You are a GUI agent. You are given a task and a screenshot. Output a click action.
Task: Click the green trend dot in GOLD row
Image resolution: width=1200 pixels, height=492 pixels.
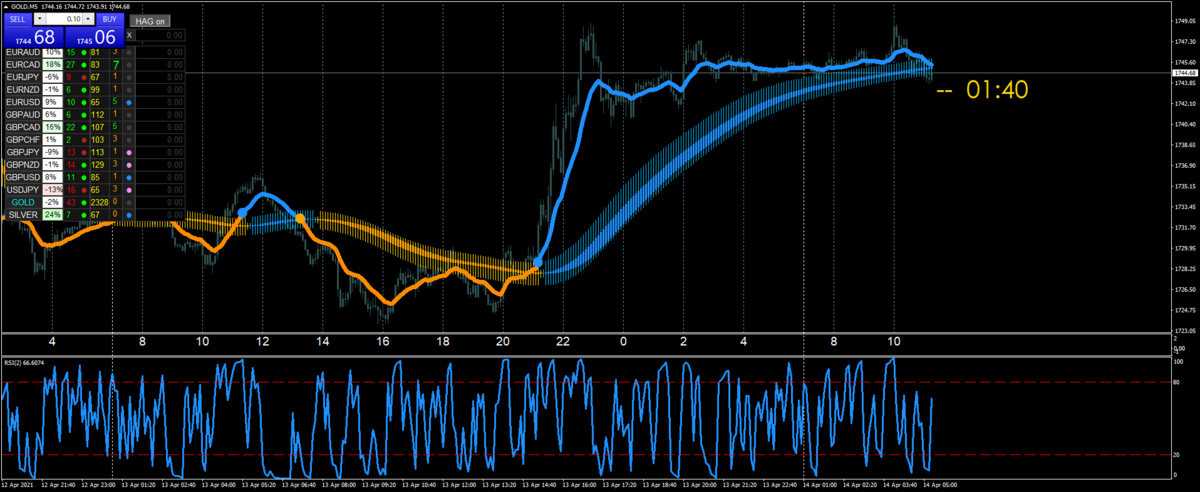coord(84,202)
